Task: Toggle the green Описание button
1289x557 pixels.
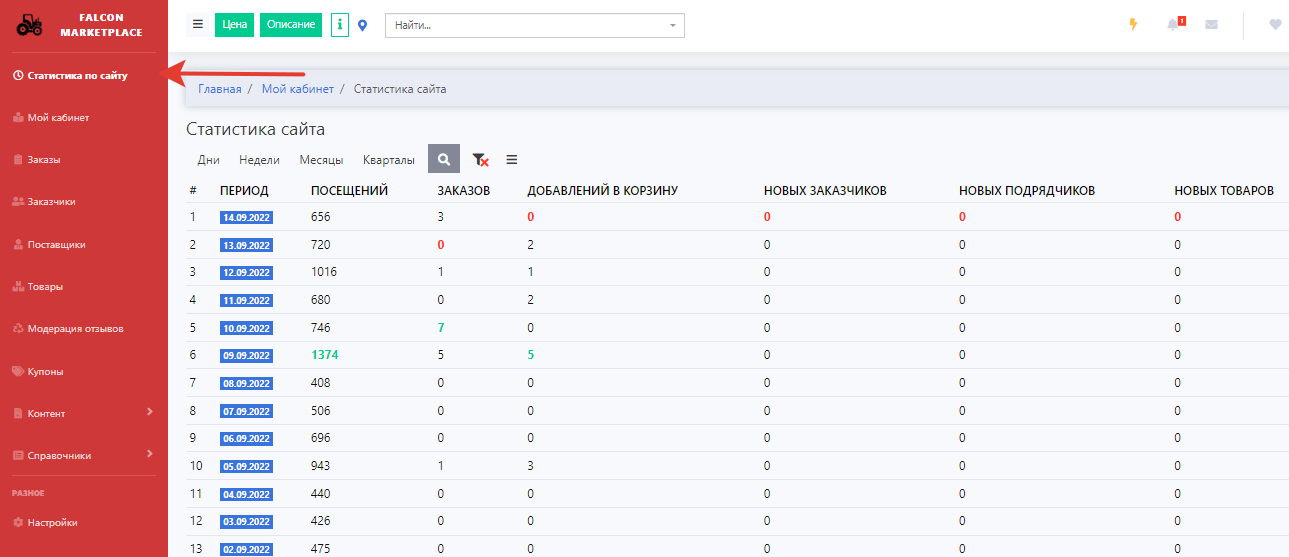Action: [291, 25]
